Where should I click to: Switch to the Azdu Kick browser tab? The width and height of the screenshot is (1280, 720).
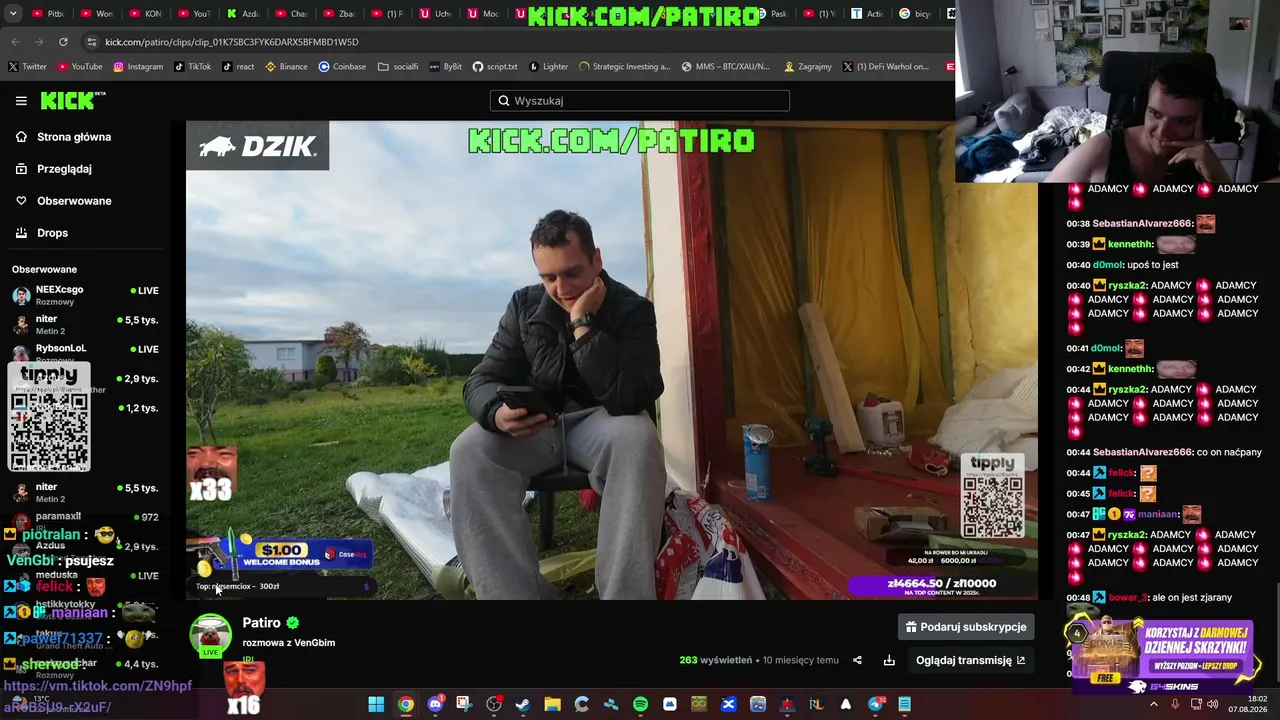point(240,14)
